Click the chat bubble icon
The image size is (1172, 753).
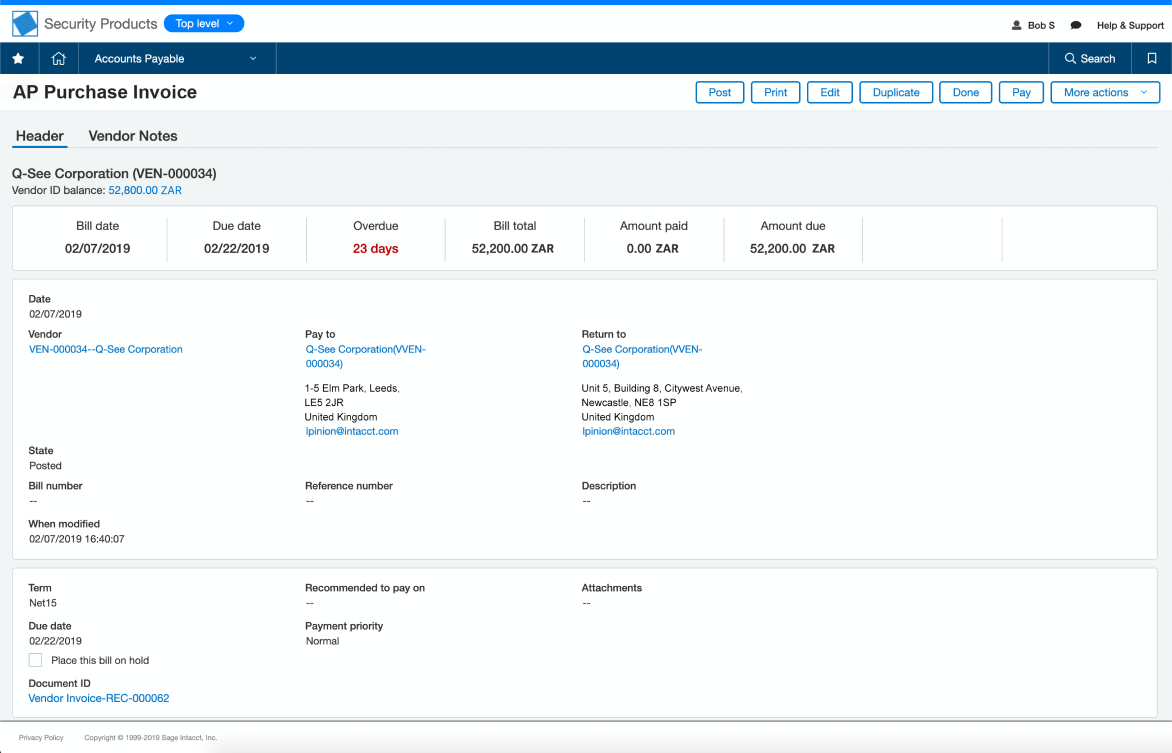(x=1076, y=25)
